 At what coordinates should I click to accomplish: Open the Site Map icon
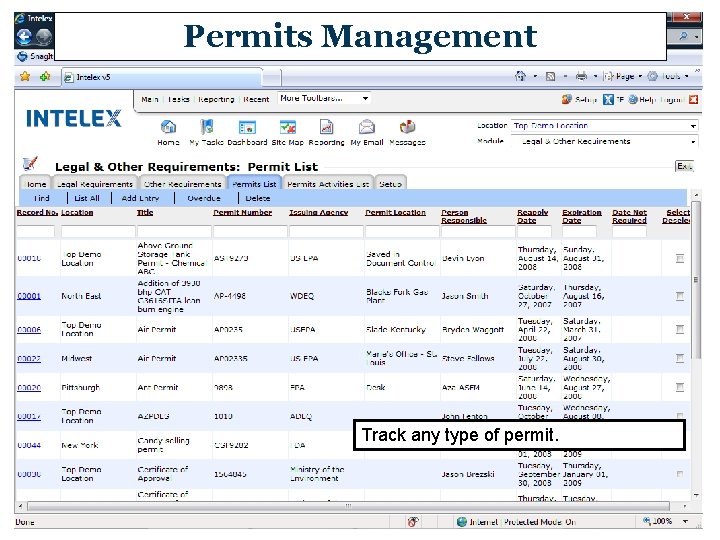[x=287, y=127]
